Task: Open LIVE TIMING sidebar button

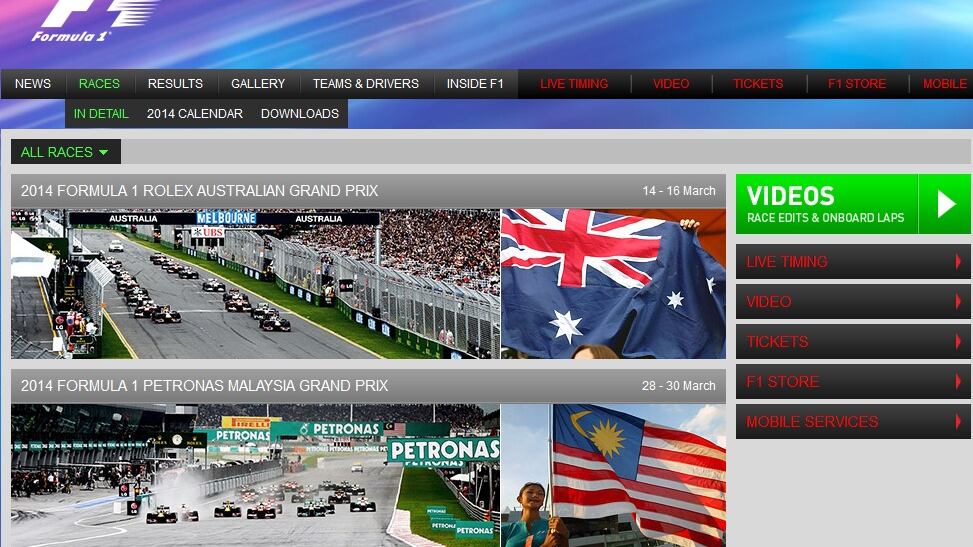Action: click(853, 261)
